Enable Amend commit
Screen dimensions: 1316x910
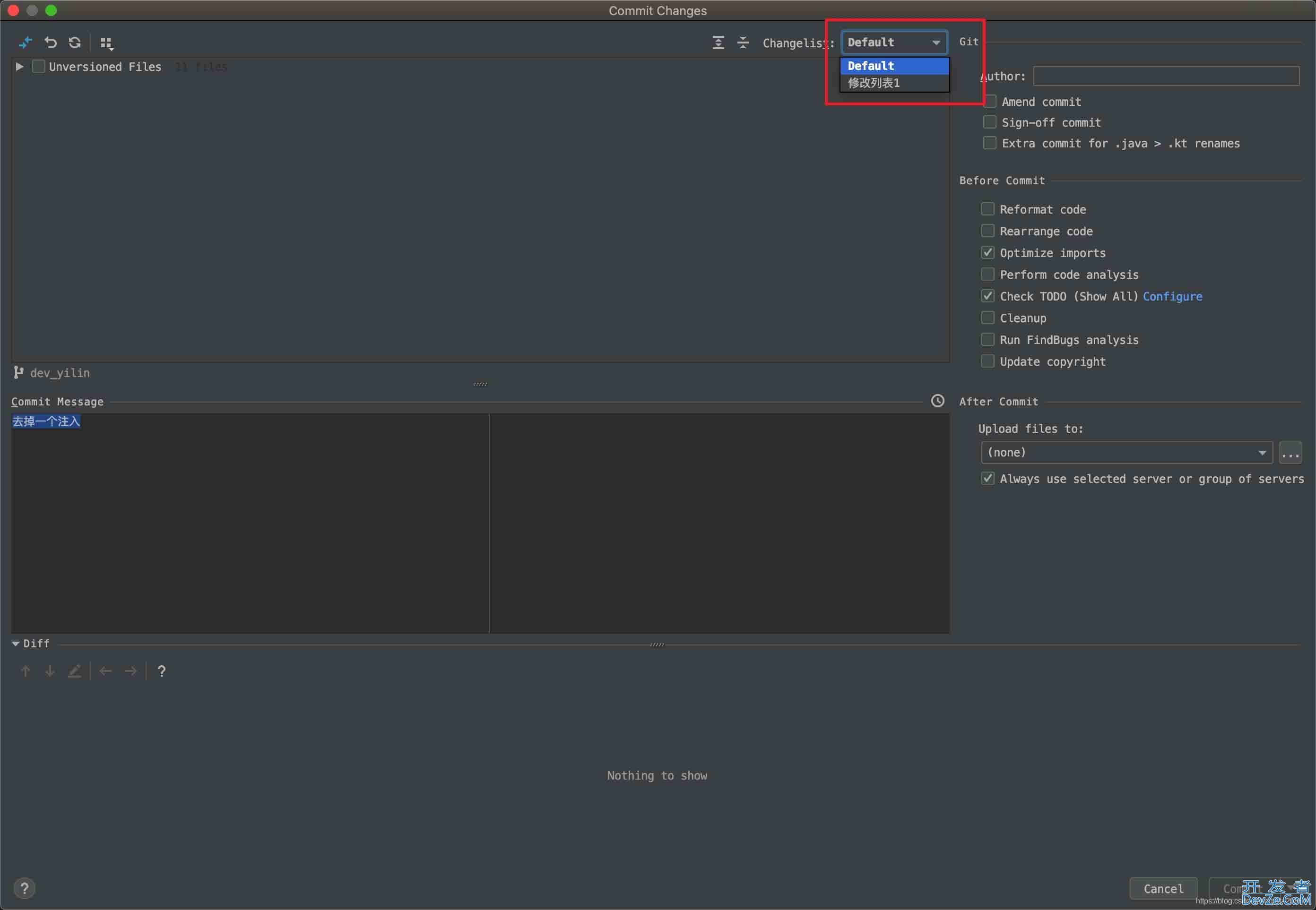(990, 102)
